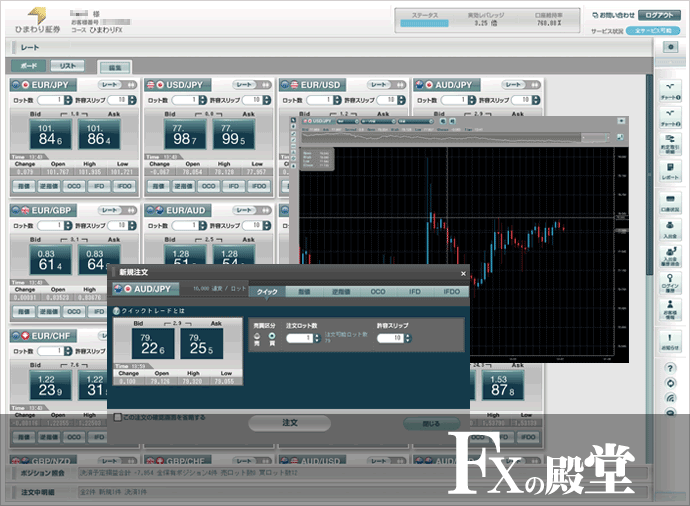Screen dimensions: 690x506
Task: Click the order lot count stepper in dialog
Action: pos(317,338)
